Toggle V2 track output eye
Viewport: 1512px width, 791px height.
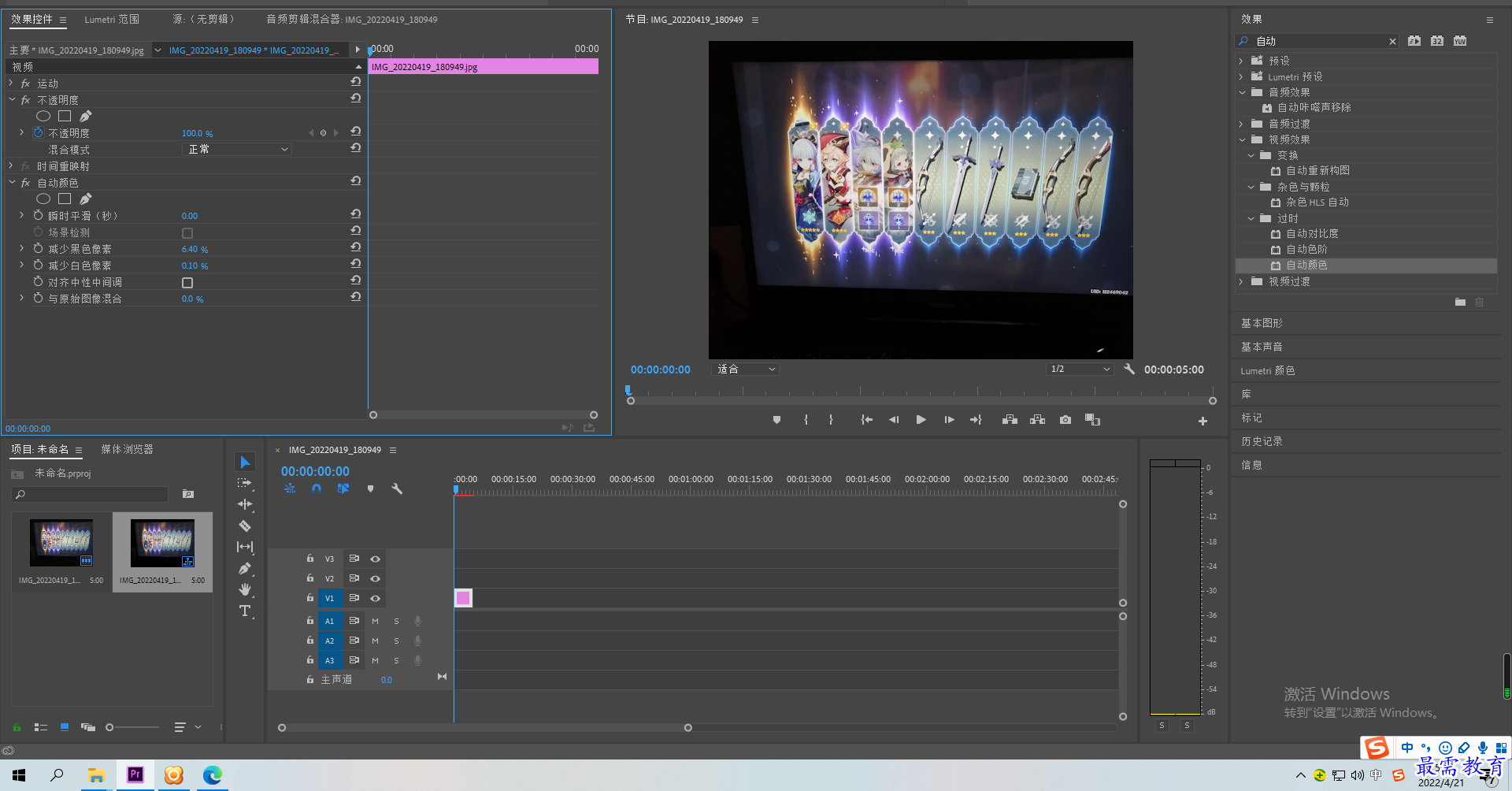tap(376, 578)
